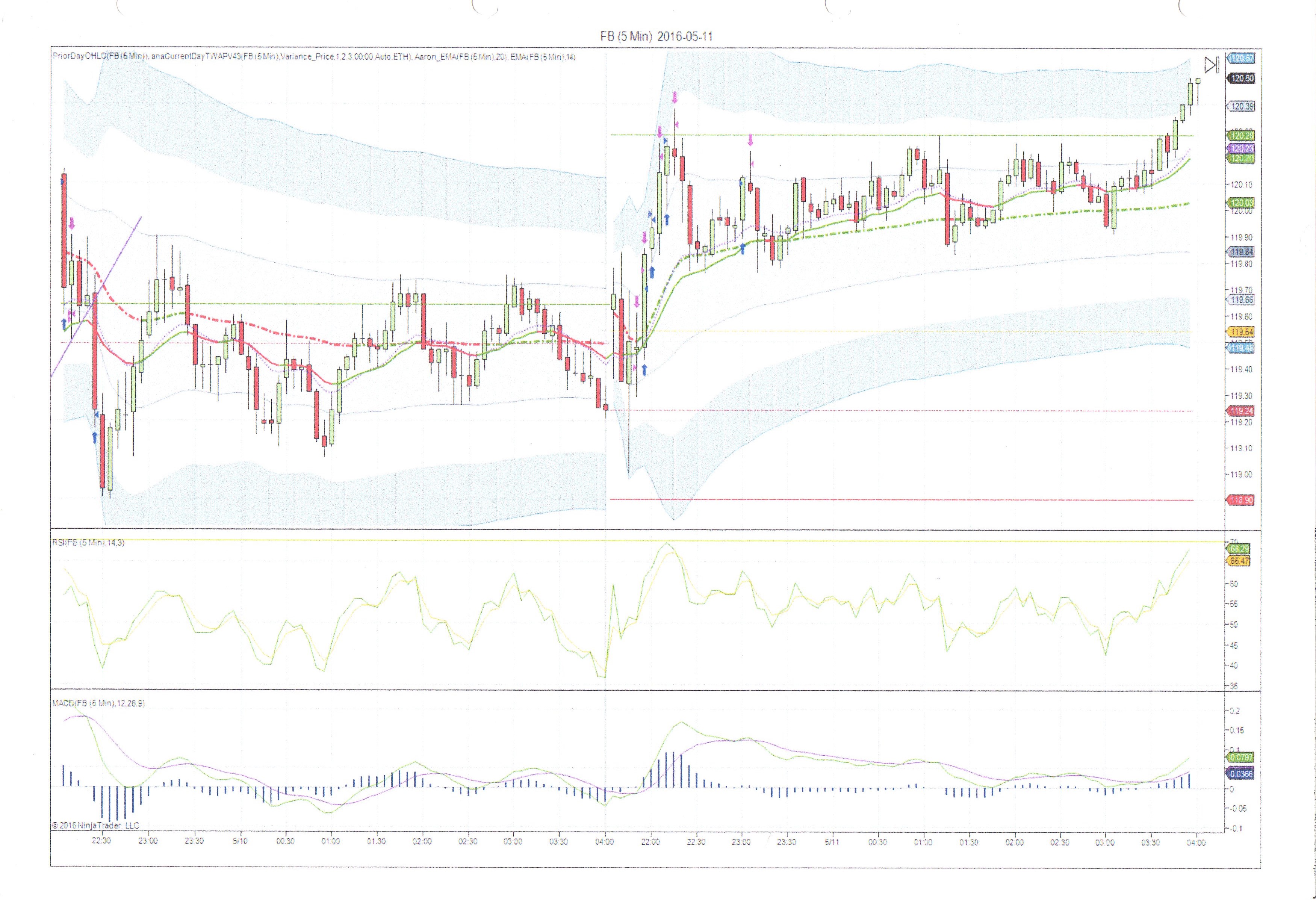Click the white 120.39 price marker

[1241, 106]
